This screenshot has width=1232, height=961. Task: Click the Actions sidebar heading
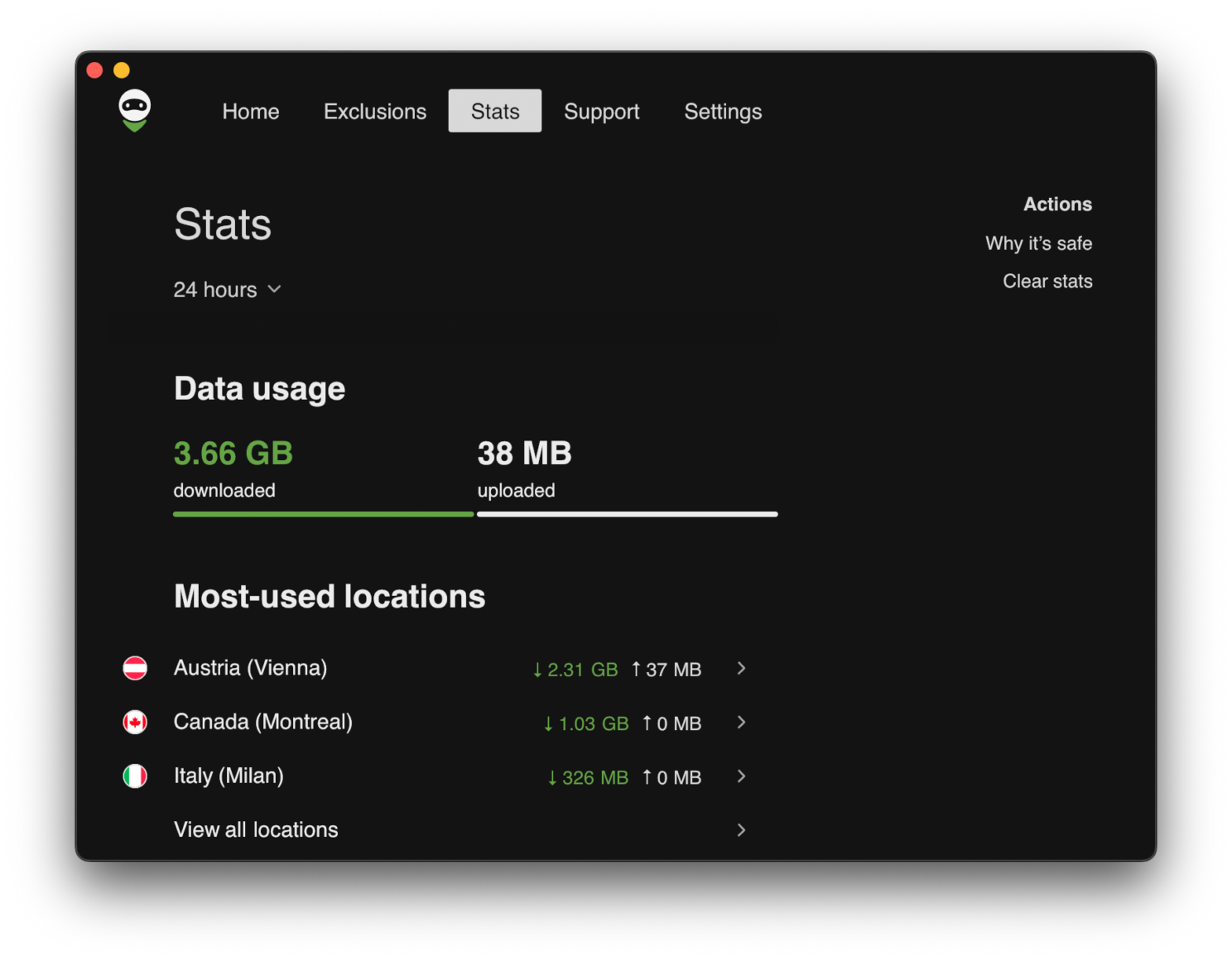(1057, 204)
